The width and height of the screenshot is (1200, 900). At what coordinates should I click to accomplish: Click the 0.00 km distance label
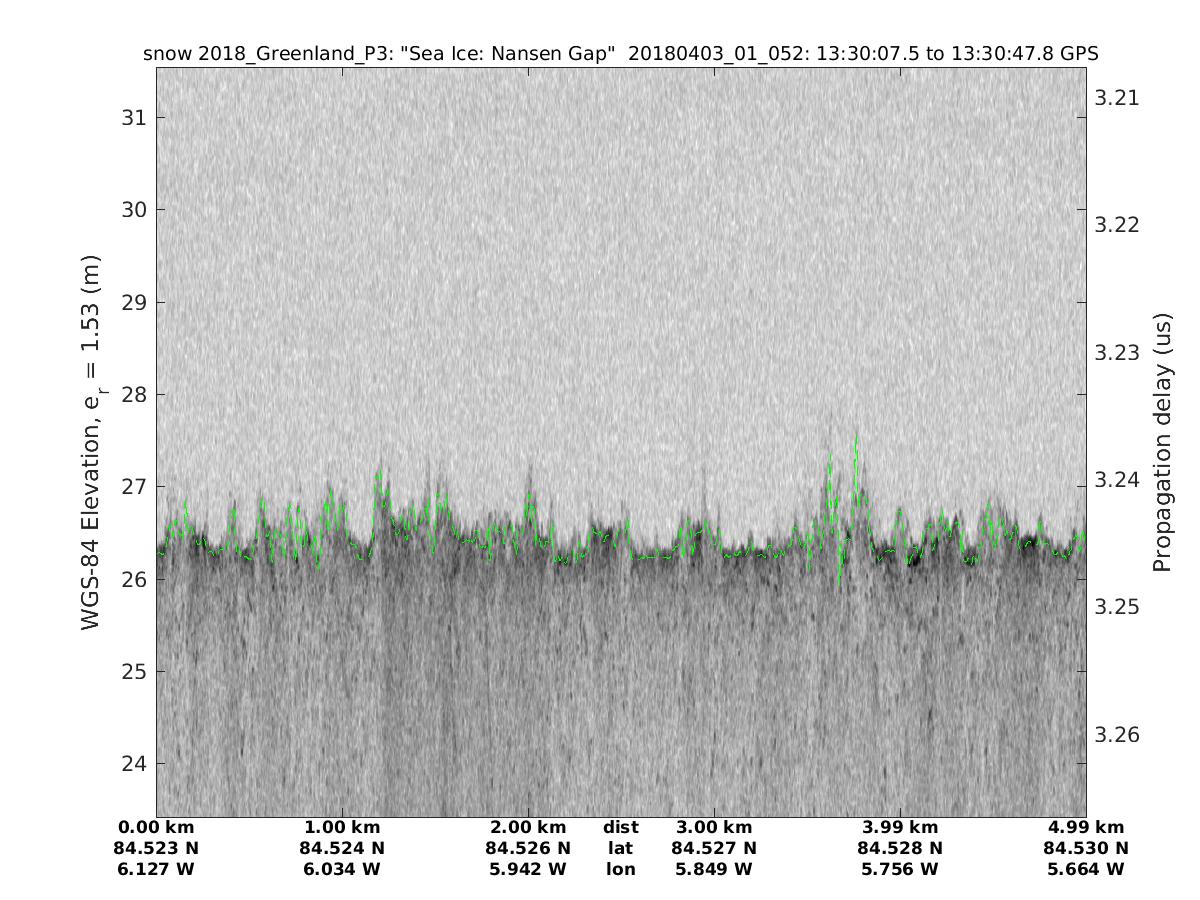pos(156,828)
